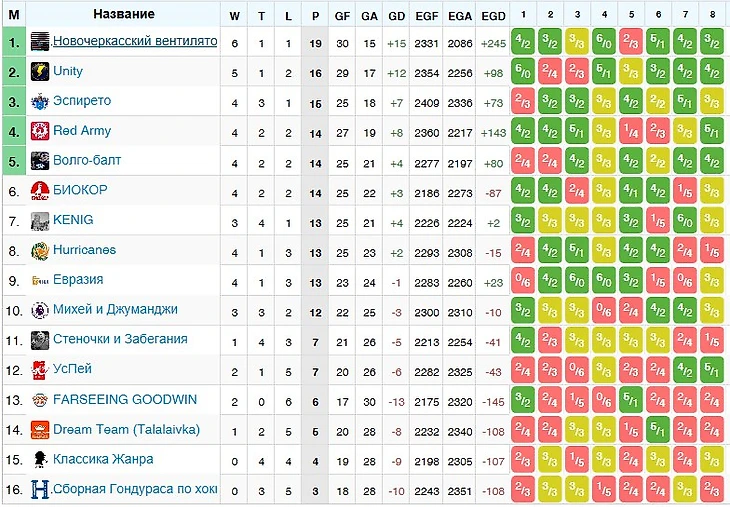Click the Red Army team logo
This screenshot has height=507, width=730.
40,131
